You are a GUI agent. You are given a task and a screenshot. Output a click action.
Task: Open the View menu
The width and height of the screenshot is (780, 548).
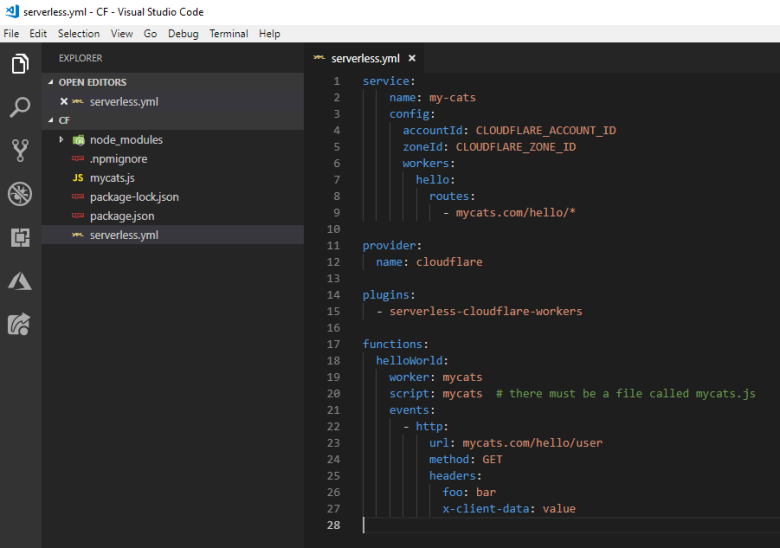pos(121,33)
